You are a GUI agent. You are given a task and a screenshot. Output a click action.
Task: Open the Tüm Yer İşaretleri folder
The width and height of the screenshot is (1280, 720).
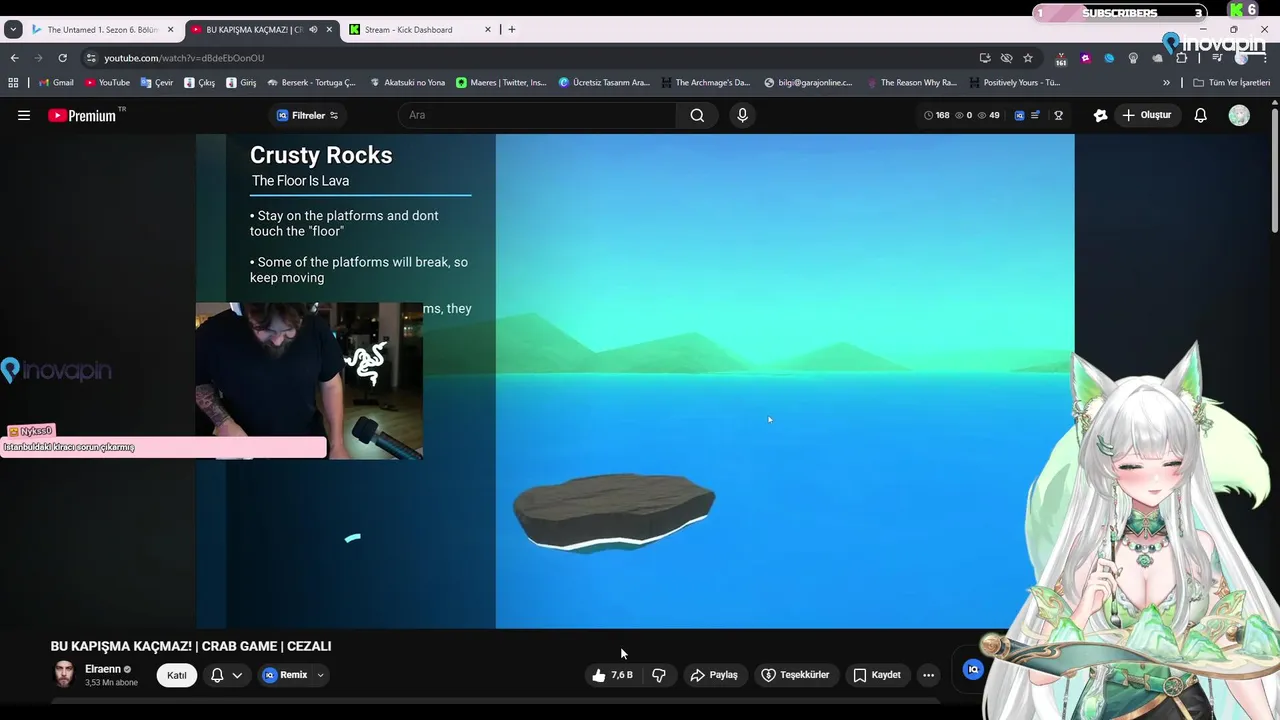click(x=1231, y=83)
